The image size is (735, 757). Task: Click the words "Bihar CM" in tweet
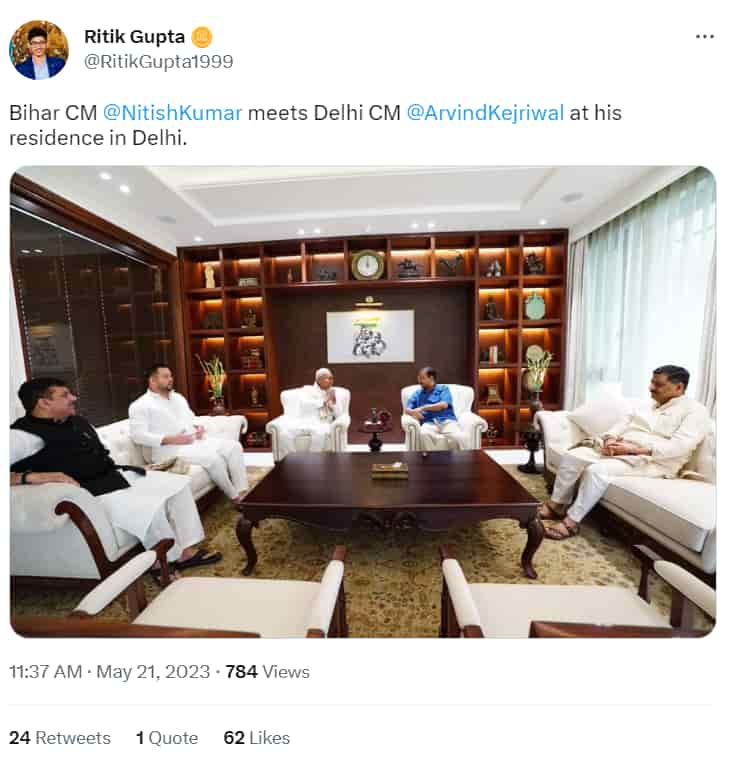click(x=52, y=113)
